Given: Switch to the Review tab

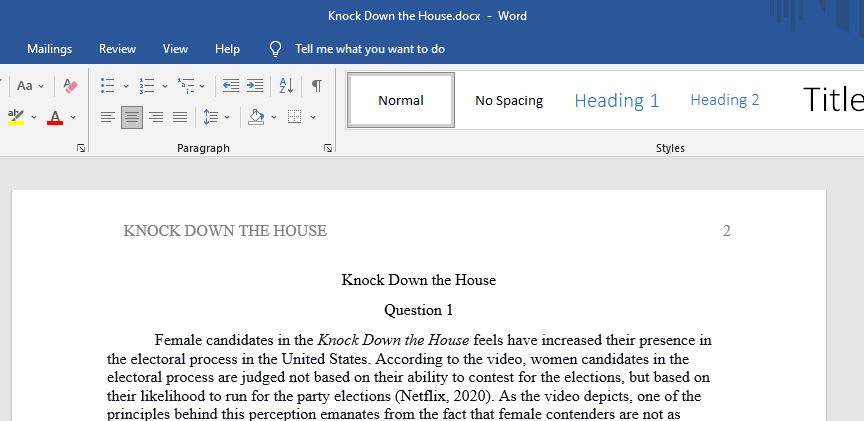Looking at the screenshot, I should (117, 48).
